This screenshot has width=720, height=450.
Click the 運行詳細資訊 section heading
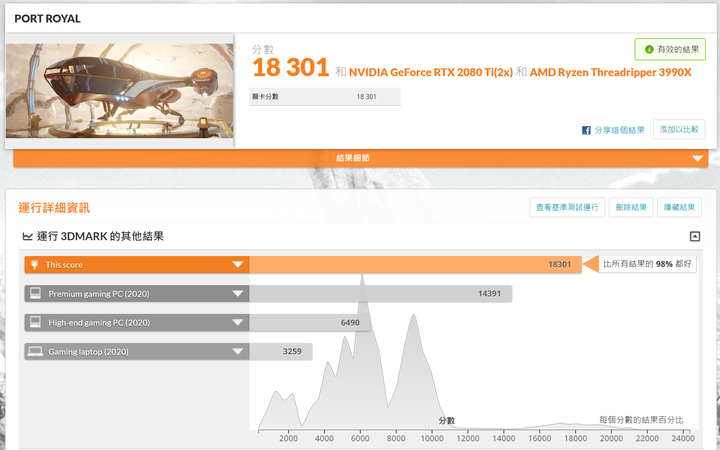(54, 208)
